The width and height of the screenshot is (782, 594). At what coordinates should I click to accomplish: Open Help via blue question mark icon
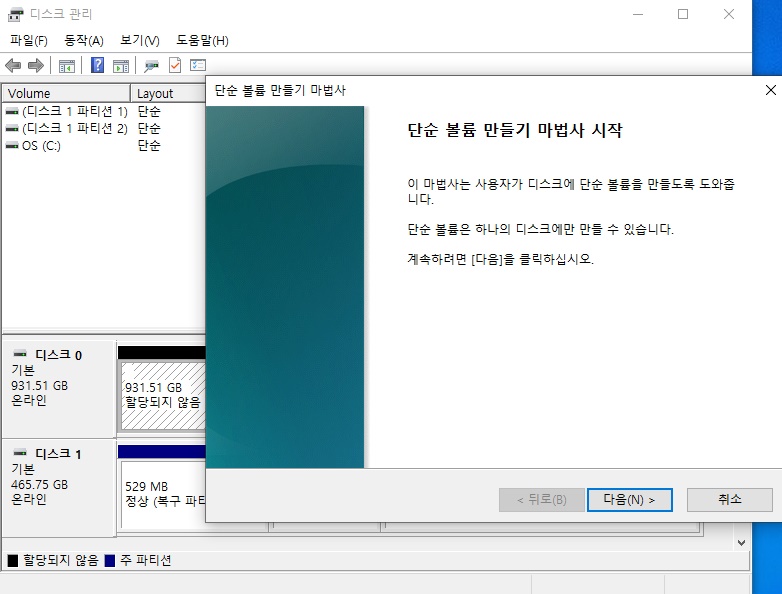point(97,65)
